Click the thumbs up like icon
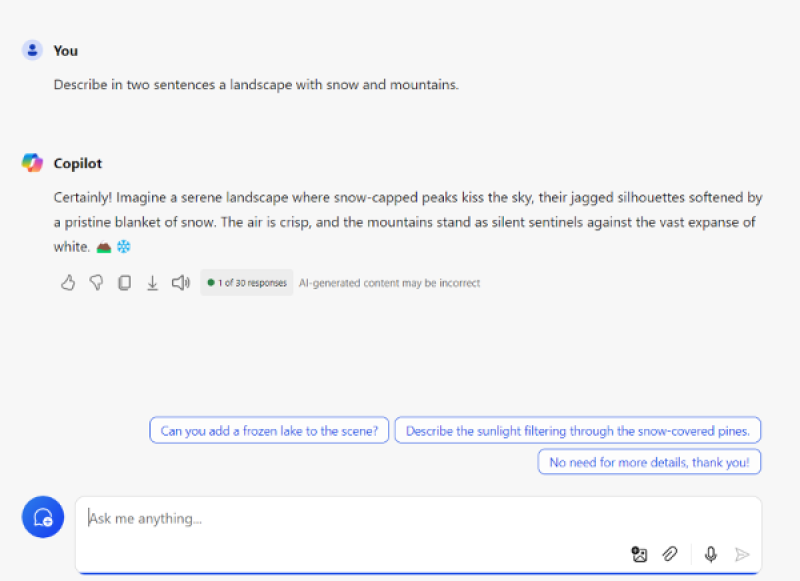The width and height of the screenshot is (800, 581). [68, 283]
